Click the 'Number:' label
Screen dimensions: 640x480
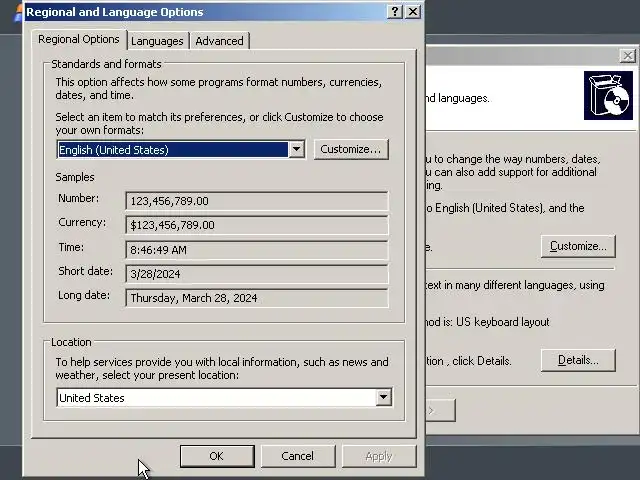point(78,198)
